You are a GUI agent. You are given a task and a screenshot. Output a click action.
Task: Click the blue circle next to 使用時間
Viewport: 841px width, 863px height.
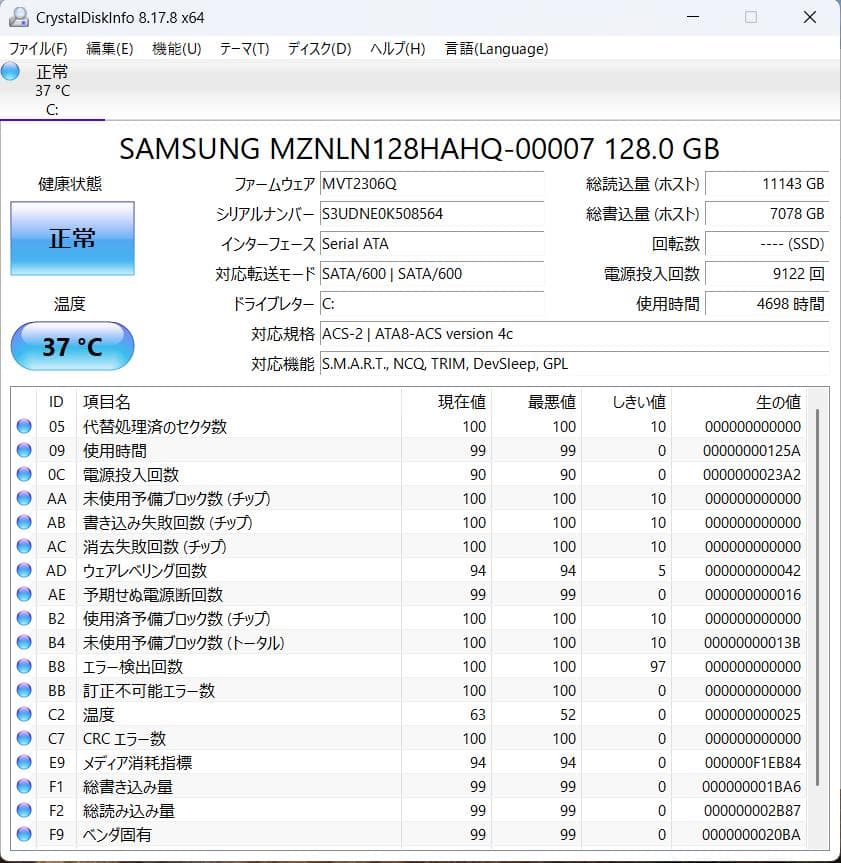point(24,450)
